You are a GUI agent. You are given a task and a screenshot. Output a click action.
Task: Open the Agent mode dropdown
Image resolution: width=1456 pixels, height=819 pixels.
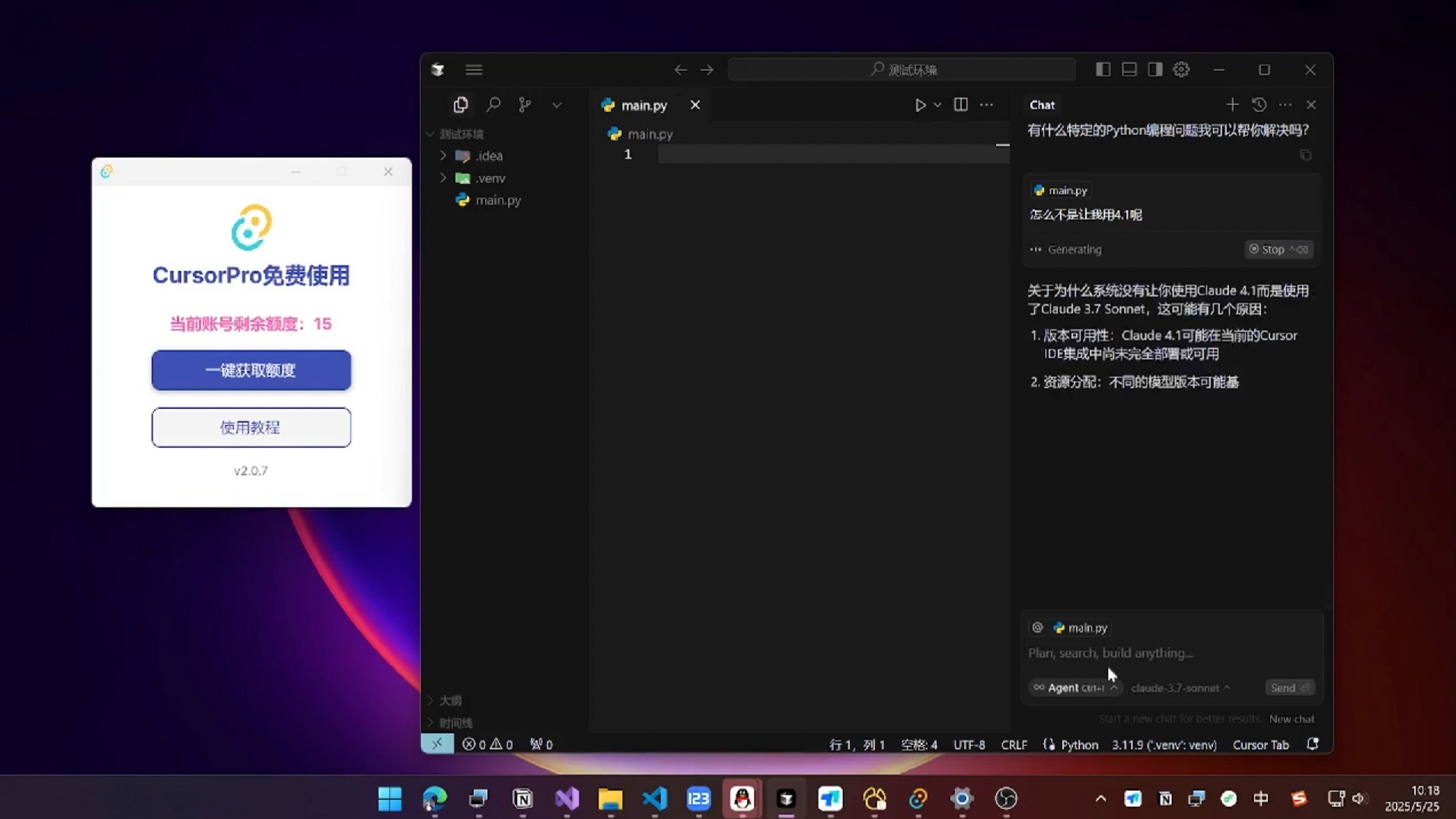(1075, 688)
